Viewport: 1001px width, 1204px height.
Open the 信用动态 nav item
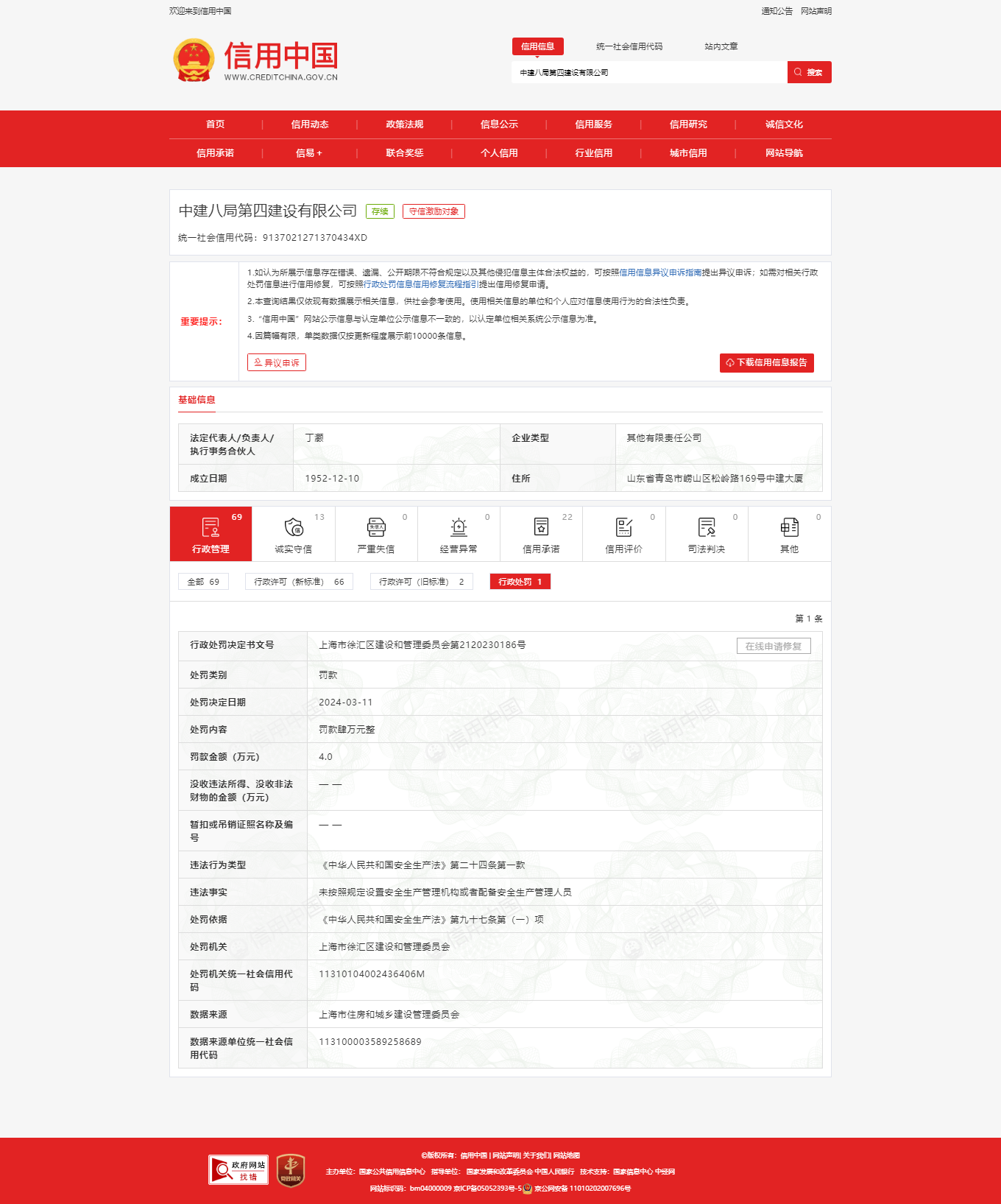(x=310, y=124)
